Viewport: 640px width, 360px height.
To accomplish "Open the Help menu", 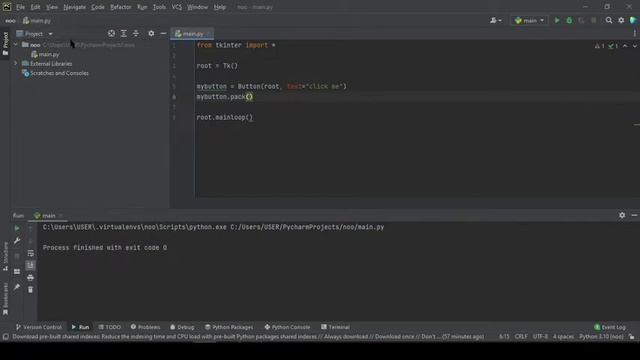I will click(220, 7).
